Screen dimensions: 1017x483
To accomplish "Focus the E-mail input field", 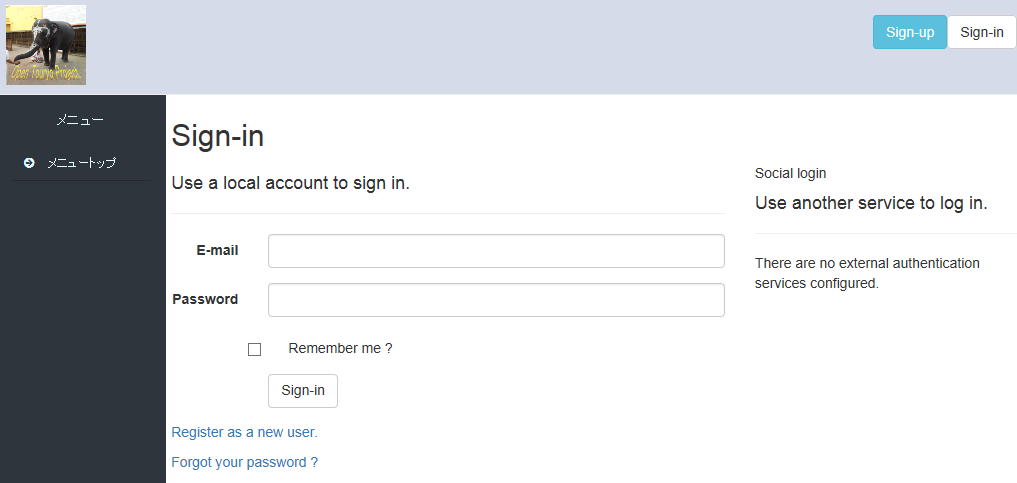I will 496,251.
